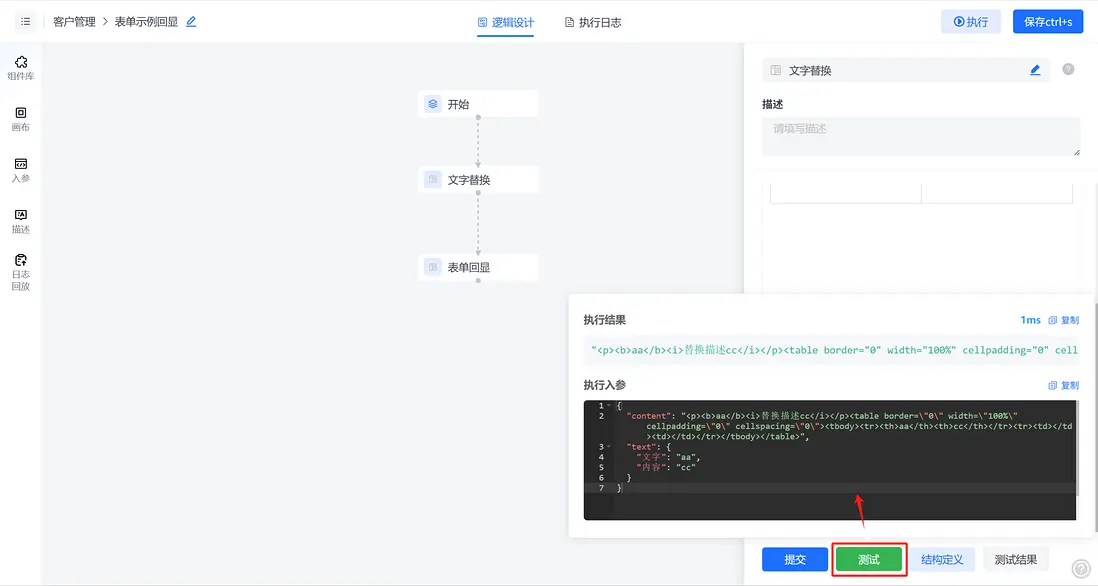Screen dimensions: 1098x586
Task: Select the 开始 node on canvas
Action: pos(478,104)
